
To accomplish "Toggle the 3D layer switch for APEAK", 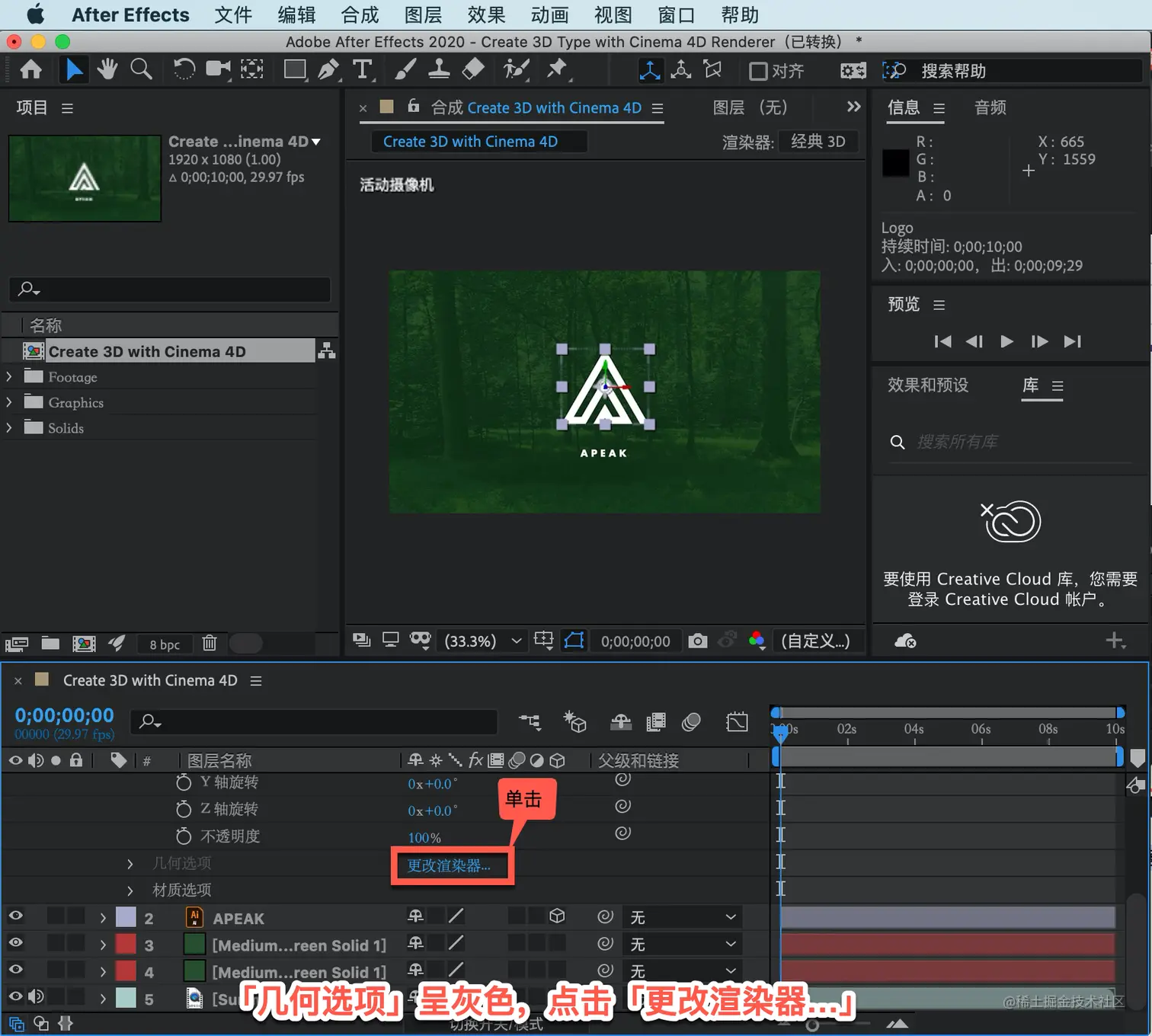I will (558, 916).
